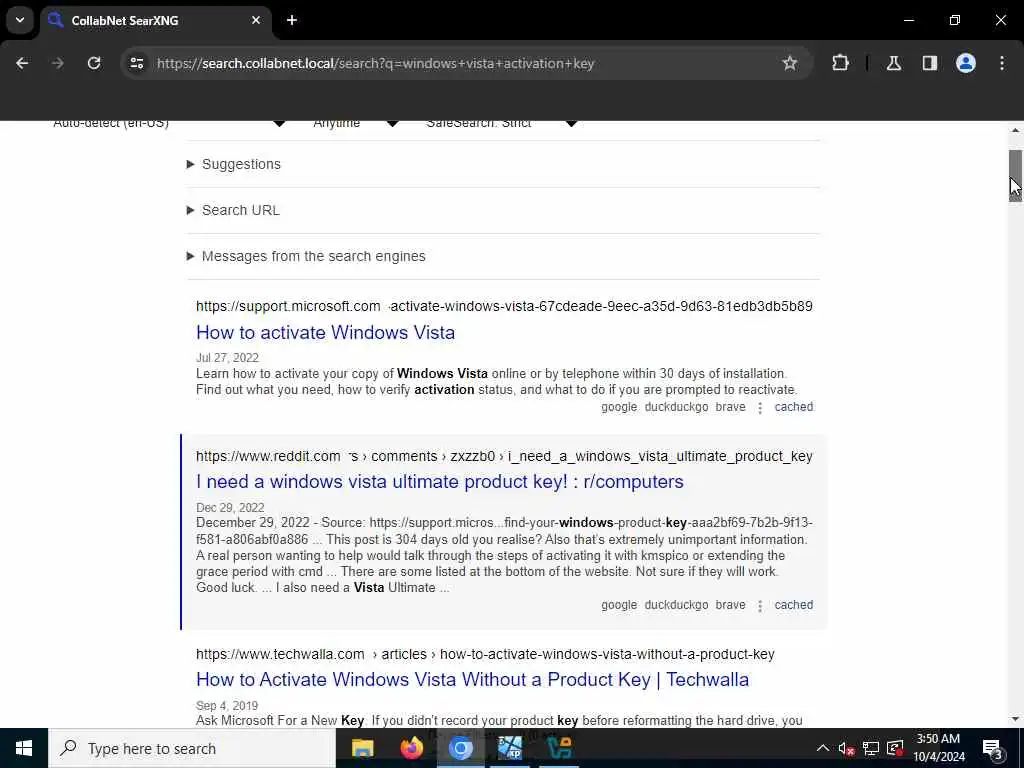Close the CollabNet SearXNG tab

[x=256, y=20]
